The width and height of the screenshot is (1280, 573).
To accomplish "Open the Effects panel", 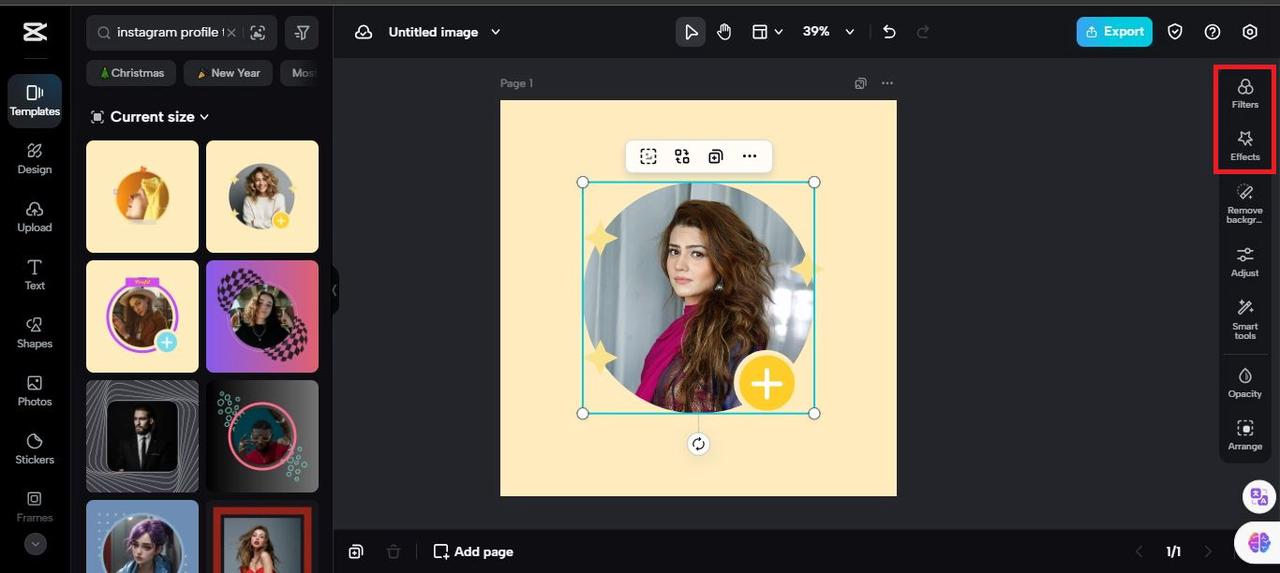I will click(1245, 146).
